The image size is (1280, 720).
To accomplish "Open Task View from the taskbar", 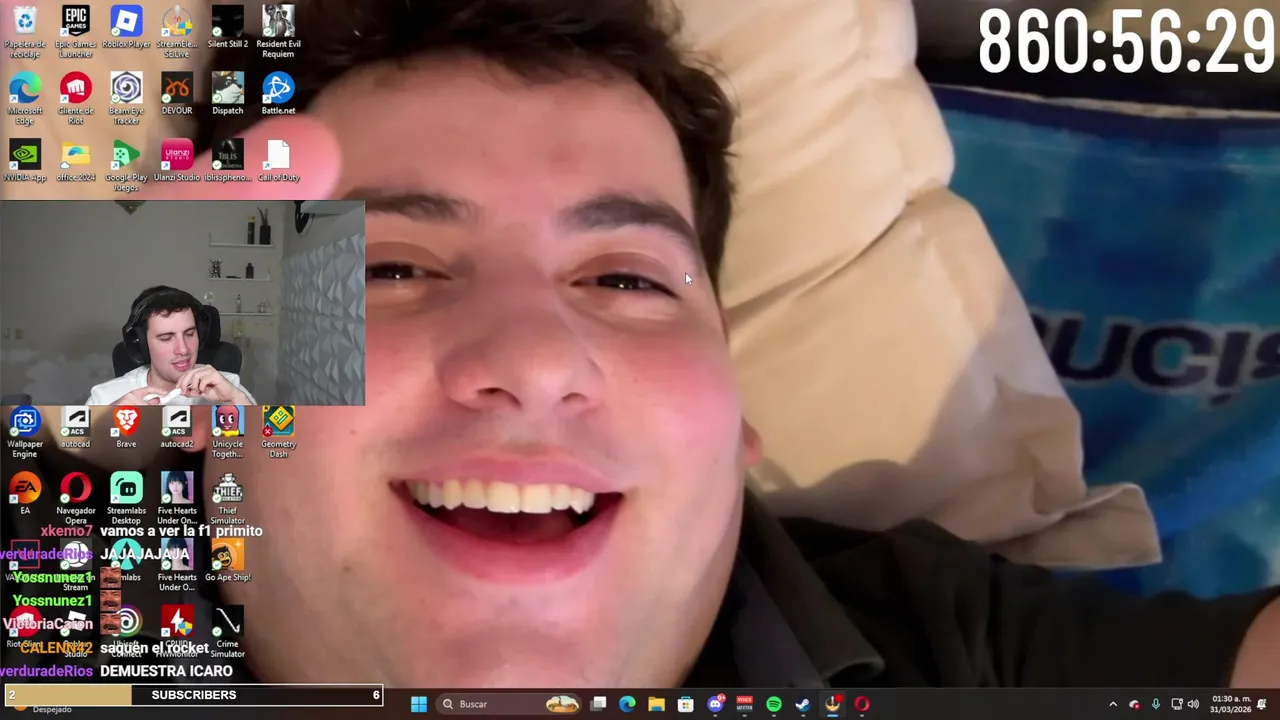I will 598,704.
